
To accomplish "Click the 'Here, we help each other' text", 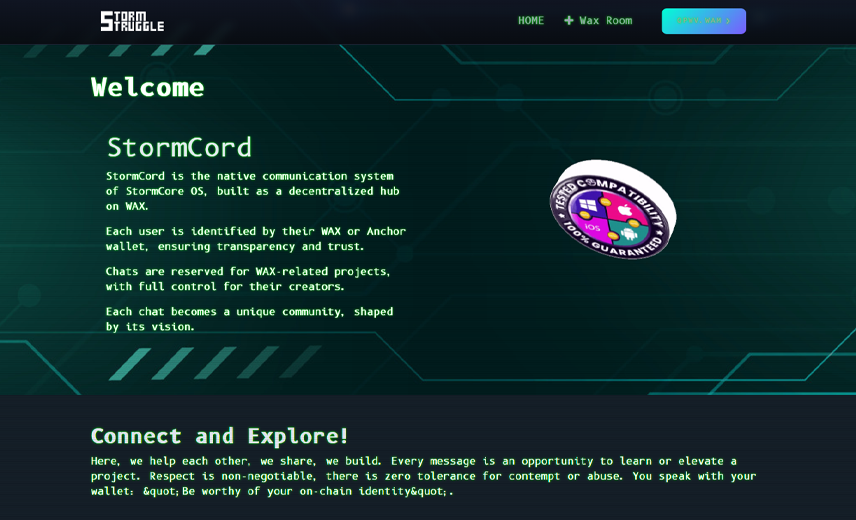I will [423, 476].
